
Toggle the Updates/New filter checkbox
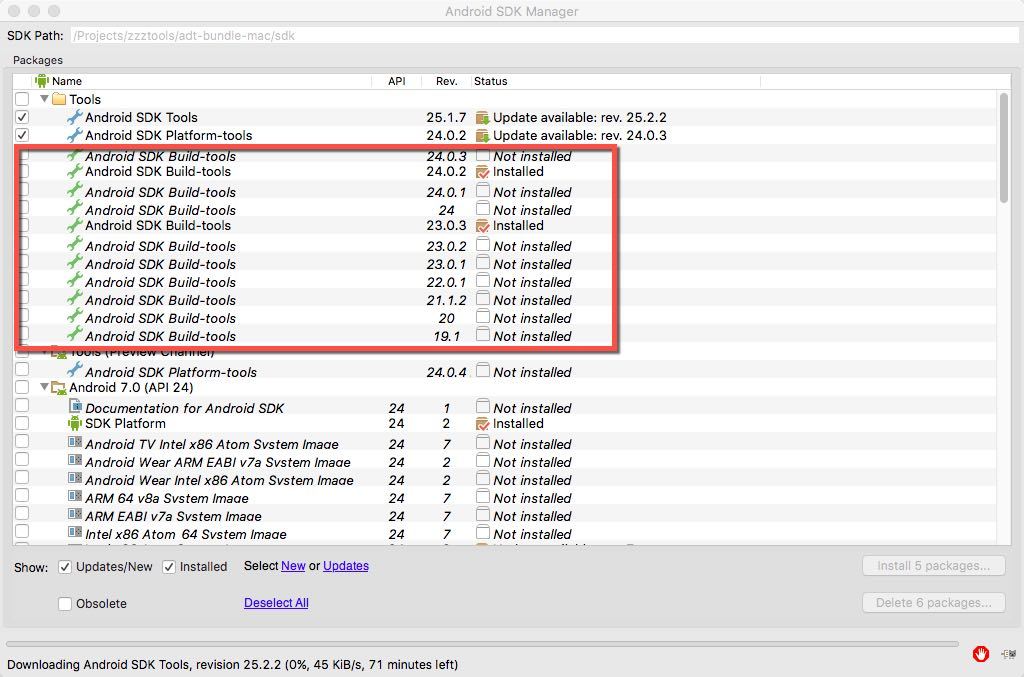click(x=65, y=567)
